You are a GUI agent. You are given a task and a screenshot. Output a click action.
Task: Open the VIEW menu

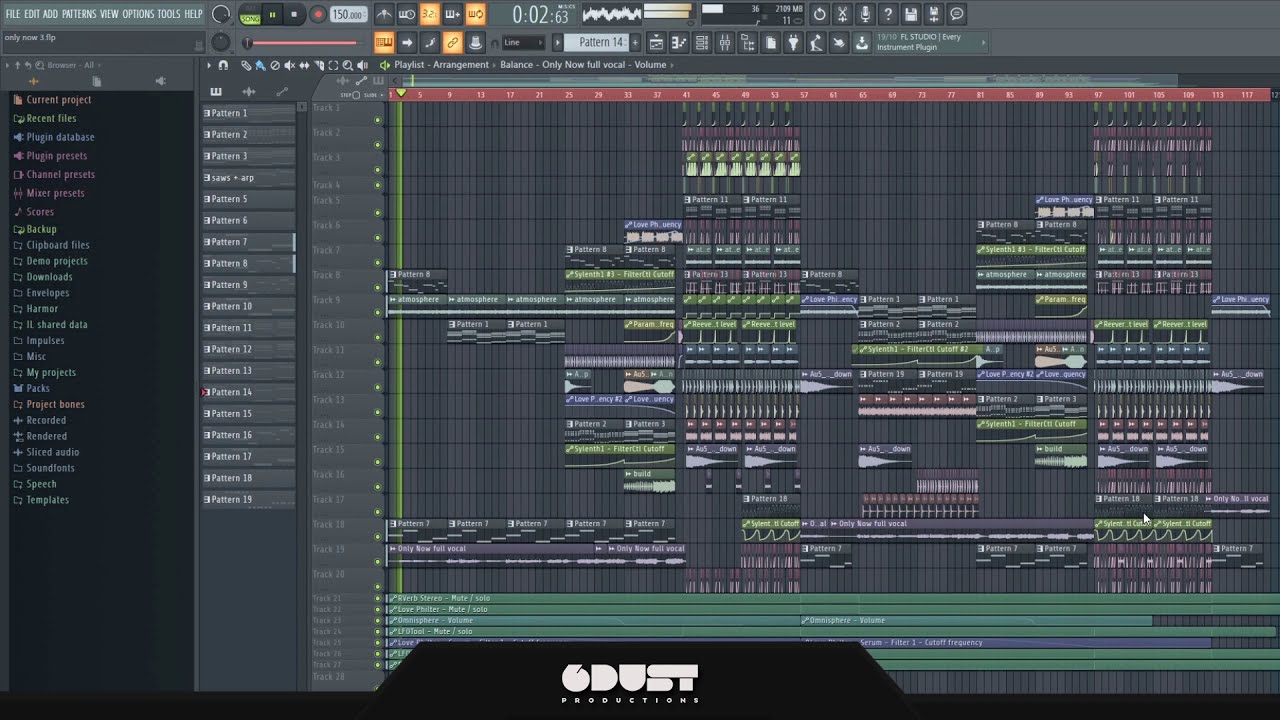pyautogui.click(x=109, y=14)
